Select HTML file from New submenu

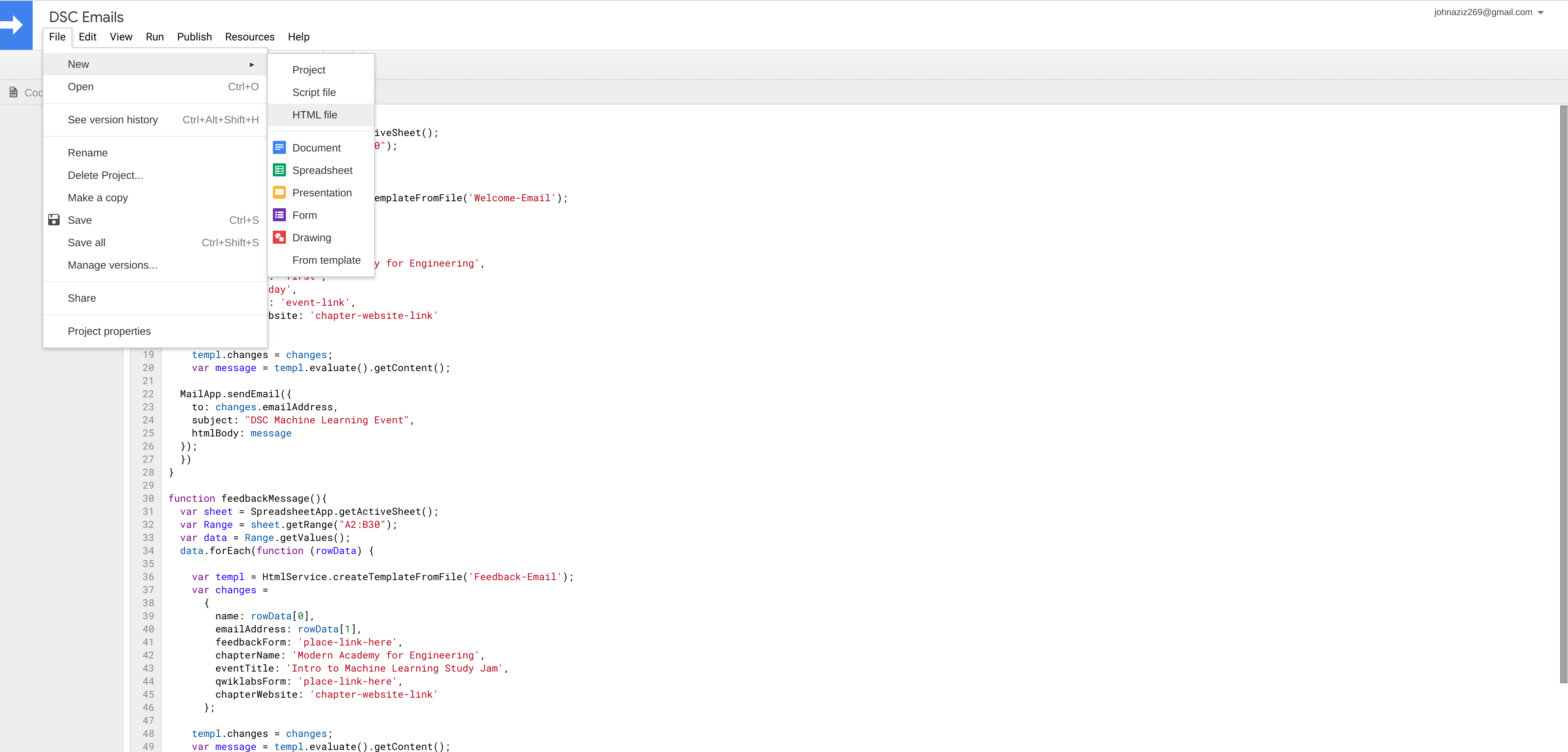[314, 115]
